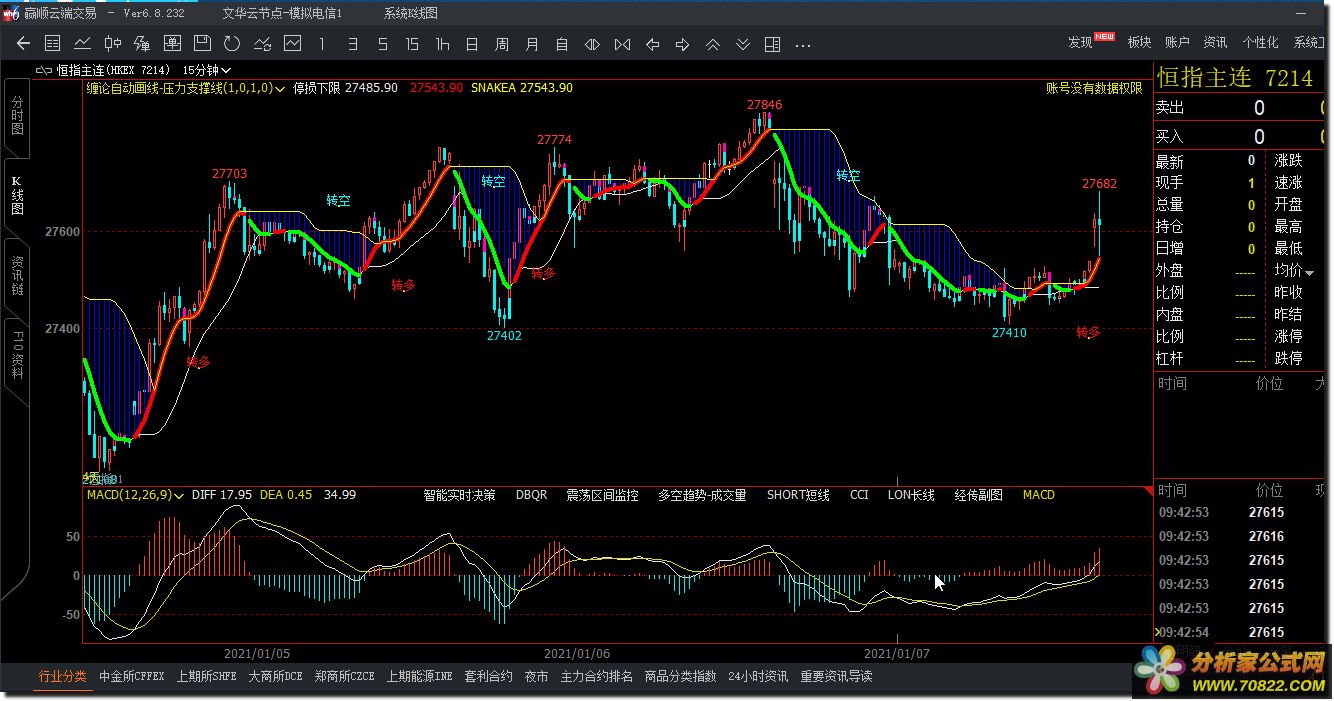This screenshot has width=1334, height=701.
Task: Select the 智能实时决策 indicator
Action: [x=459, y=495]
